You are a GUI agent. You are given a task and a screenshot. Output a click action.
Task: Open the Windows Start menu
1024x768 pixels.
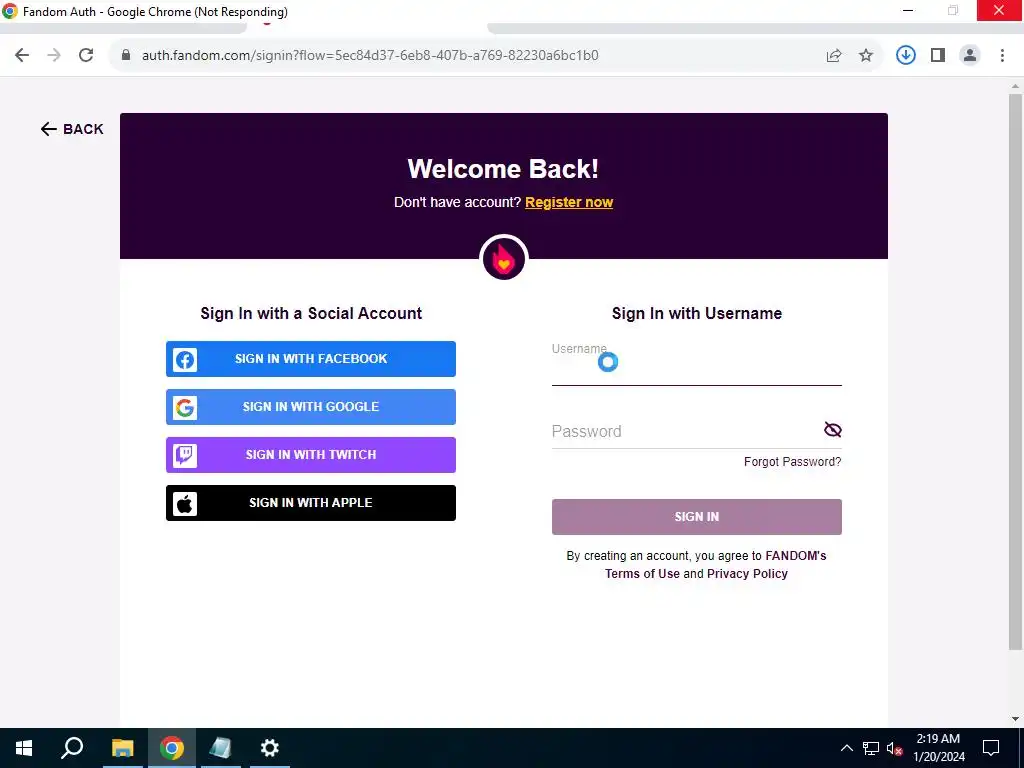[24, 748]
